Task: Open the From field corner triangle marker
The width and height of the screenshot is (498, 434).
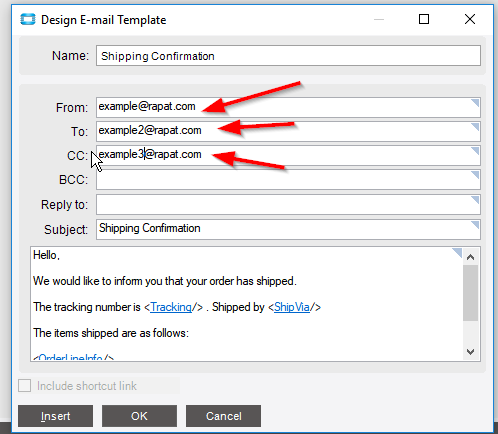Action: 475,103
